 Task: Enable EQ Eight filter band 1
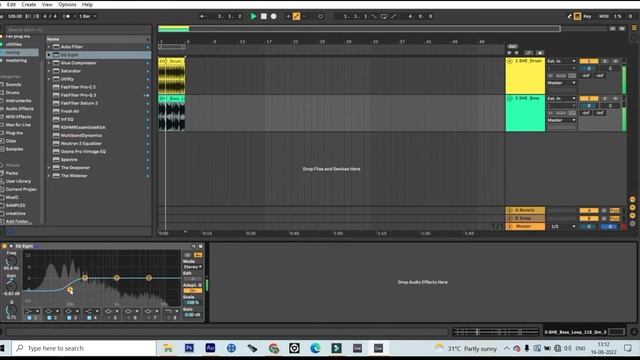click(29, 318)
